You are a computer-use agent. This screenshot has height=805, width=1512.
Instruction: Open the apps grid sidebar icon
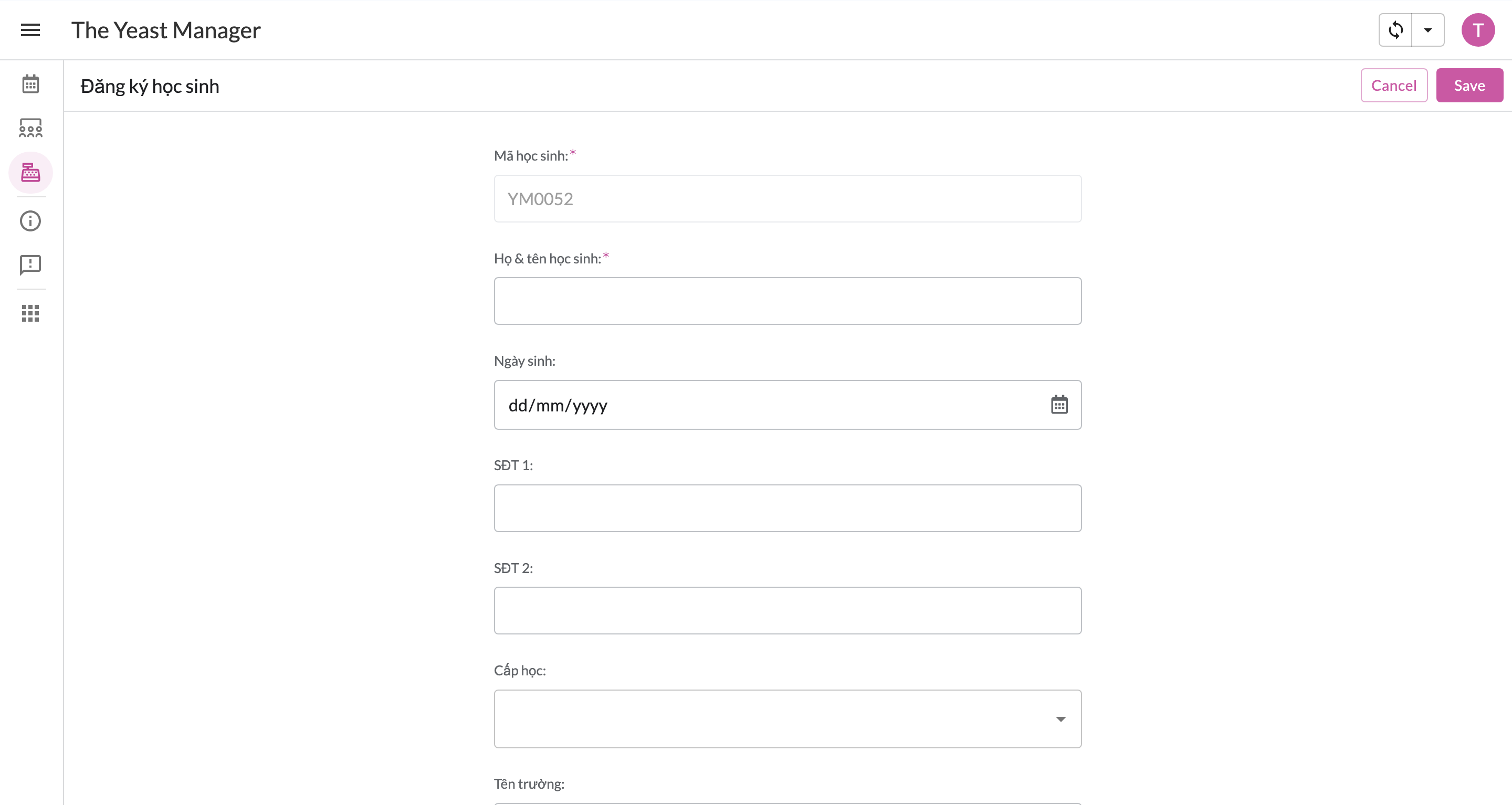tap(30, 313)
